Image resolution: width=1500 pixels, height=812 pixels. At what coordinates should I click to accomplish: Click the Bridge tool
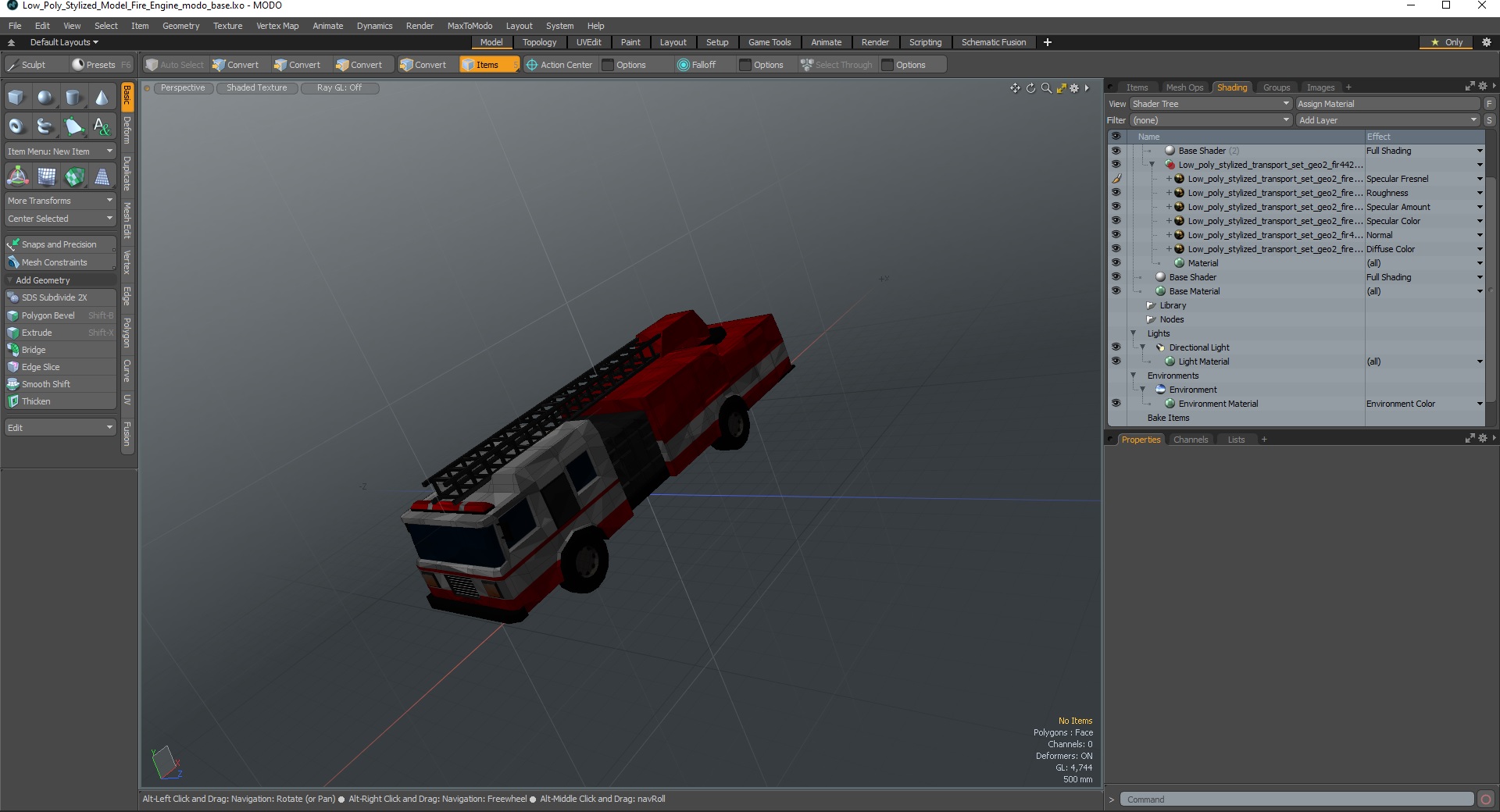61,350
